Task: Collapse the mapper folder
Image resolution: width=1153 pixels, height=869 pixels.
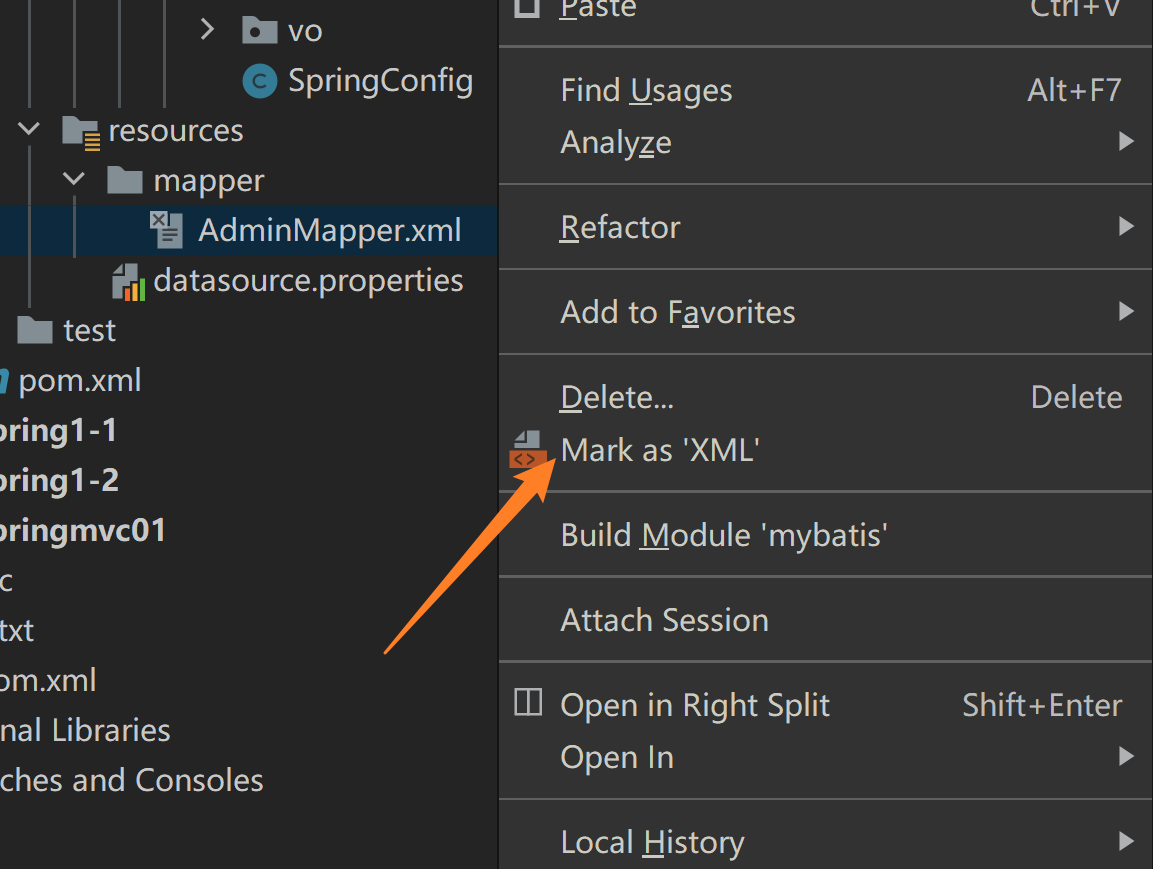Action: (x=74, y=181)
